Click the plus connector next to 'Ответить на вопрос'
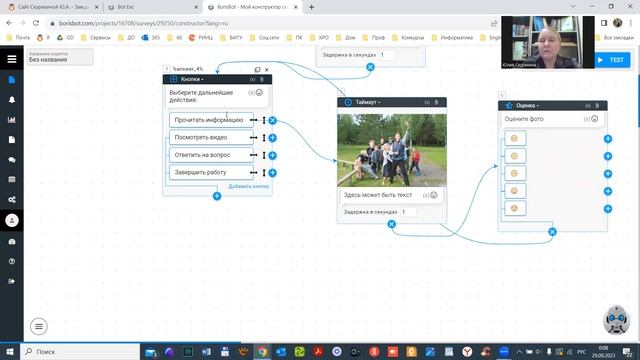Image resolution: width=640 pixels, height=360 pixels. (273, 156)
